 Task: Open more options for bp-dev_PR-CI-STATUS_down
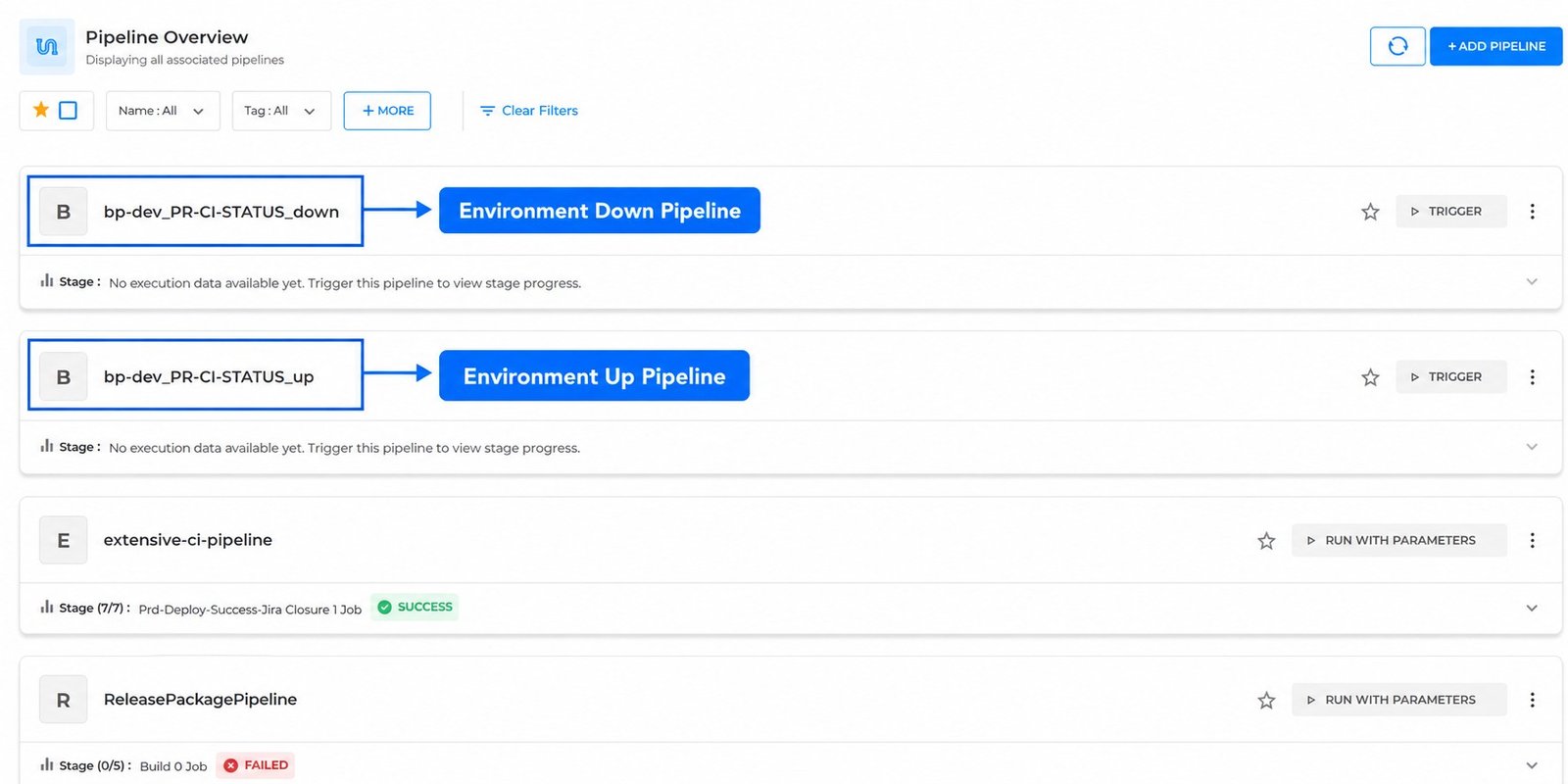click(x=1533, y=212)
